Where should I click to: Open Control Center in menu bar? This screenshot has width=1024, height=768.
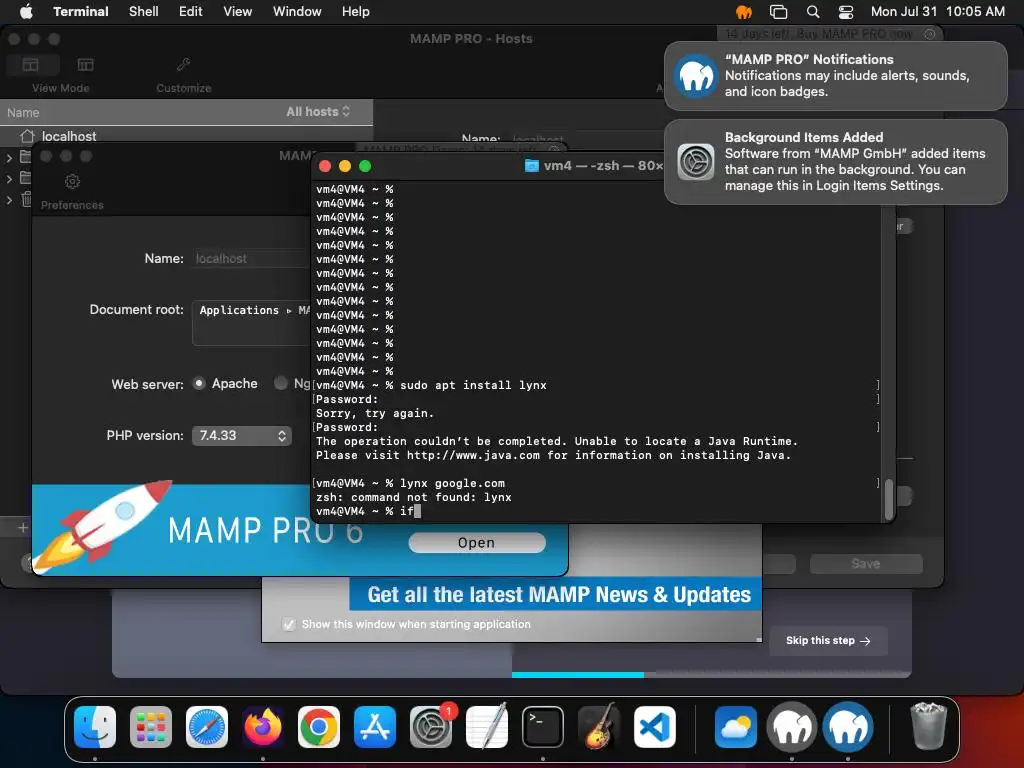[x=846, y=12]
